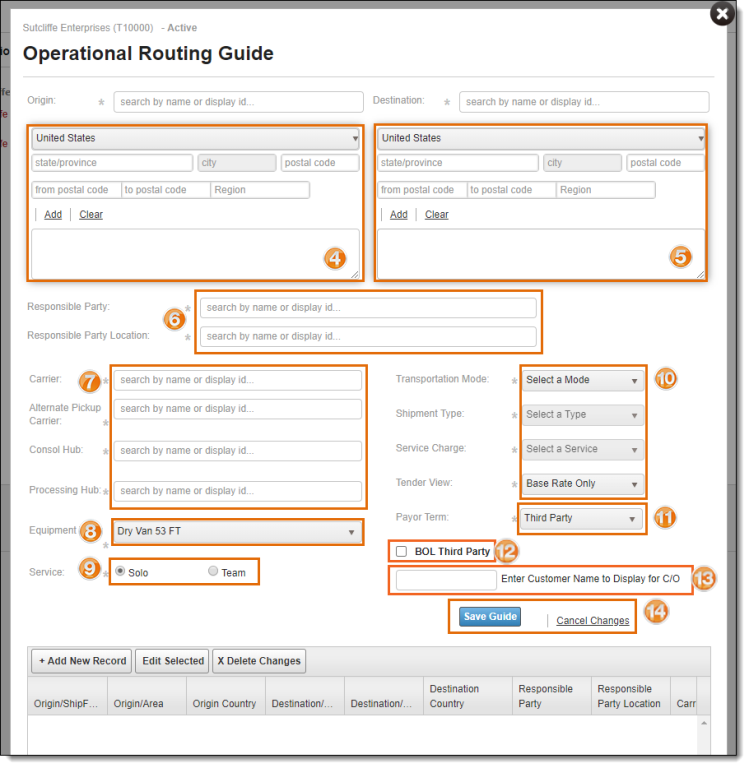Click the Edit Selected button
The width and height of the screenshot is (749, 768).
(x=173, y=661)
